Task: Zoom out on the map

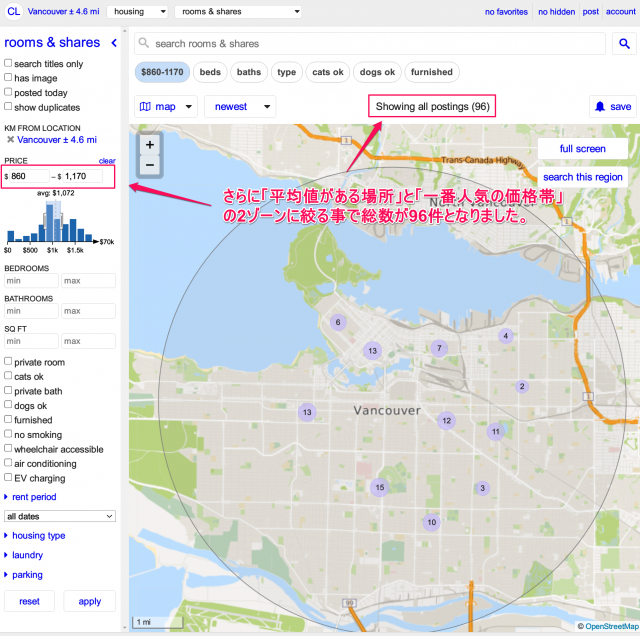Action: pos(150,165)
